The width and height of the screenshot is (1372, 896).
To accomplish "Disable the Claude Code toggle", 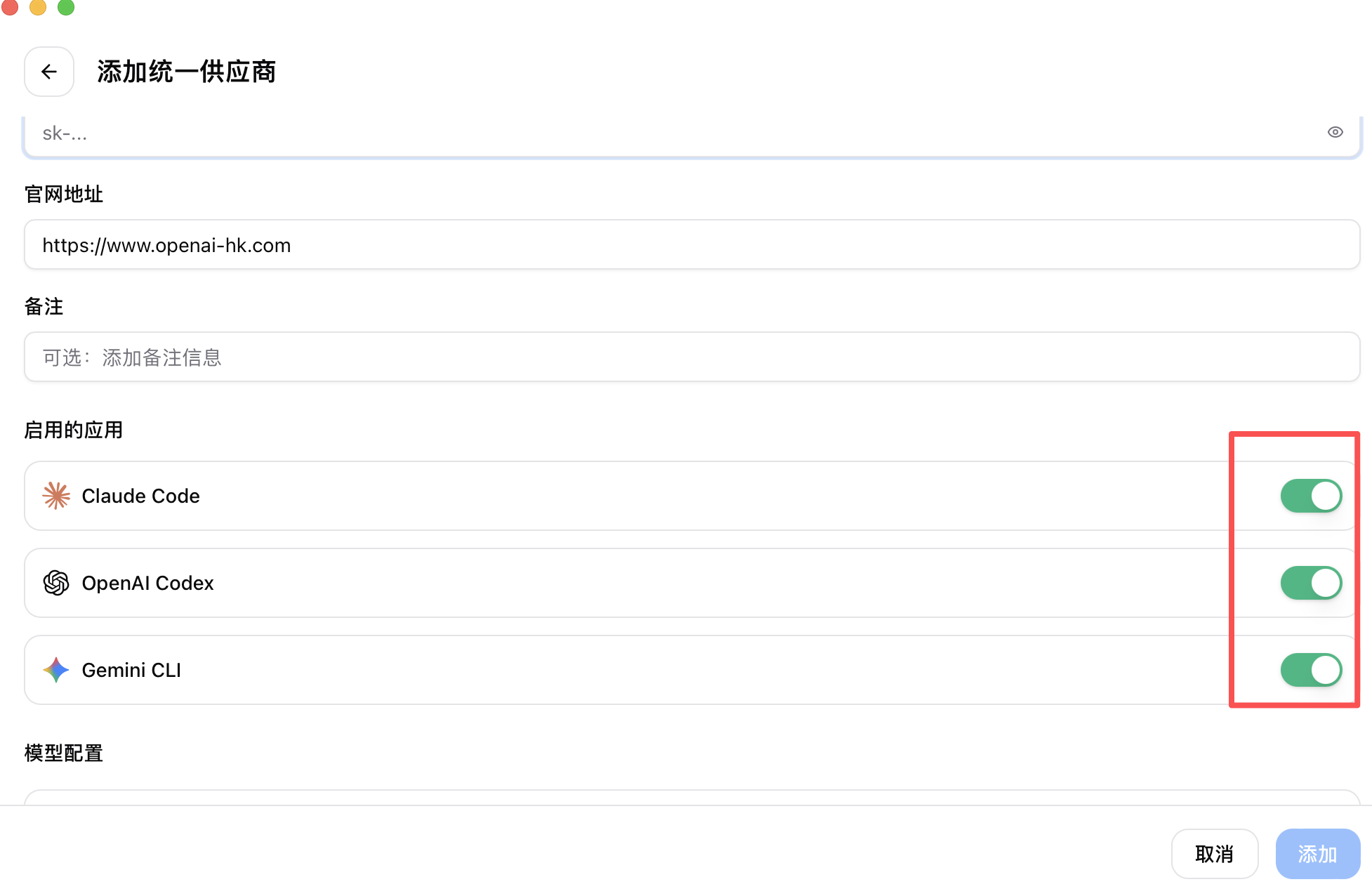I will coord(1310,496).
